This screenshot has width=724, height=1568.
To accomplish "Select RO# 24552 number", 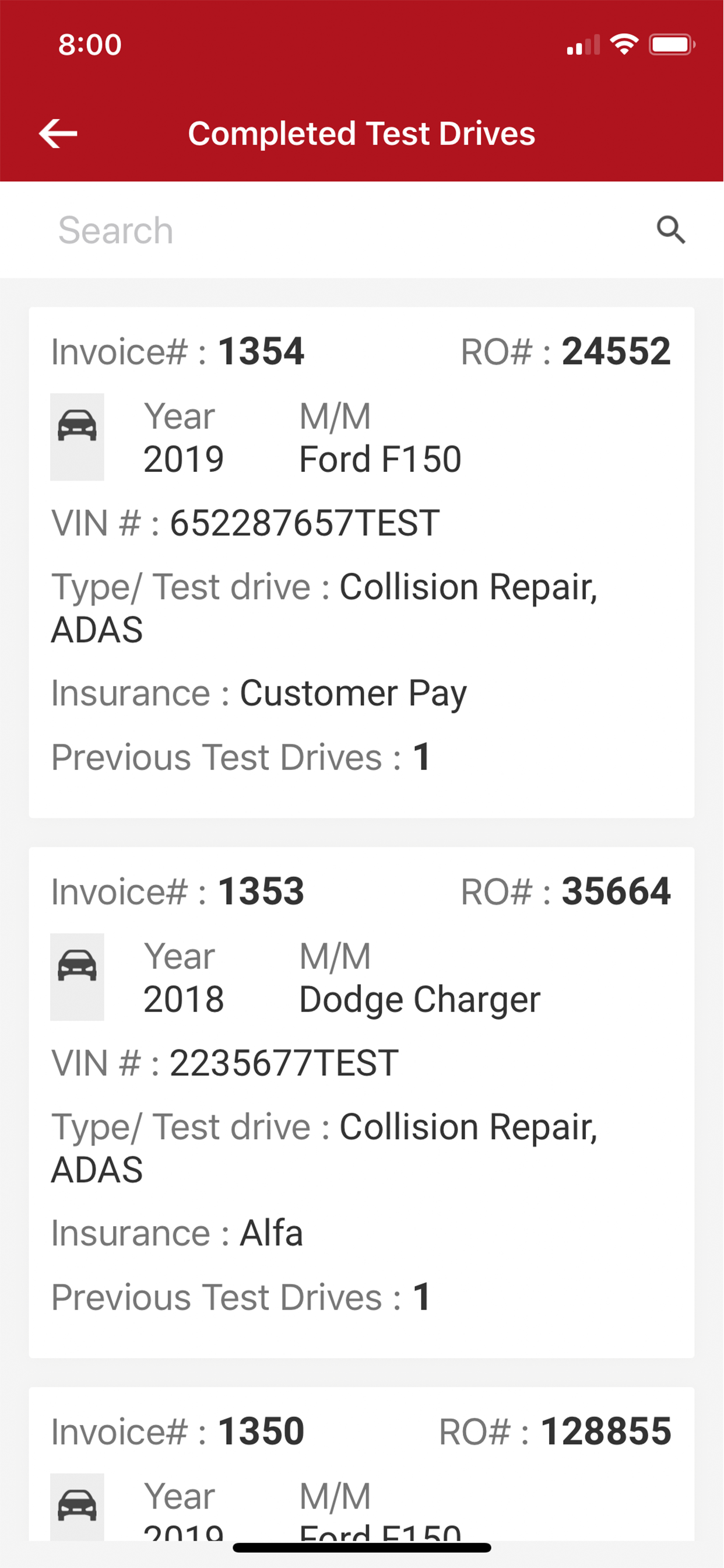I will (616, 351).
